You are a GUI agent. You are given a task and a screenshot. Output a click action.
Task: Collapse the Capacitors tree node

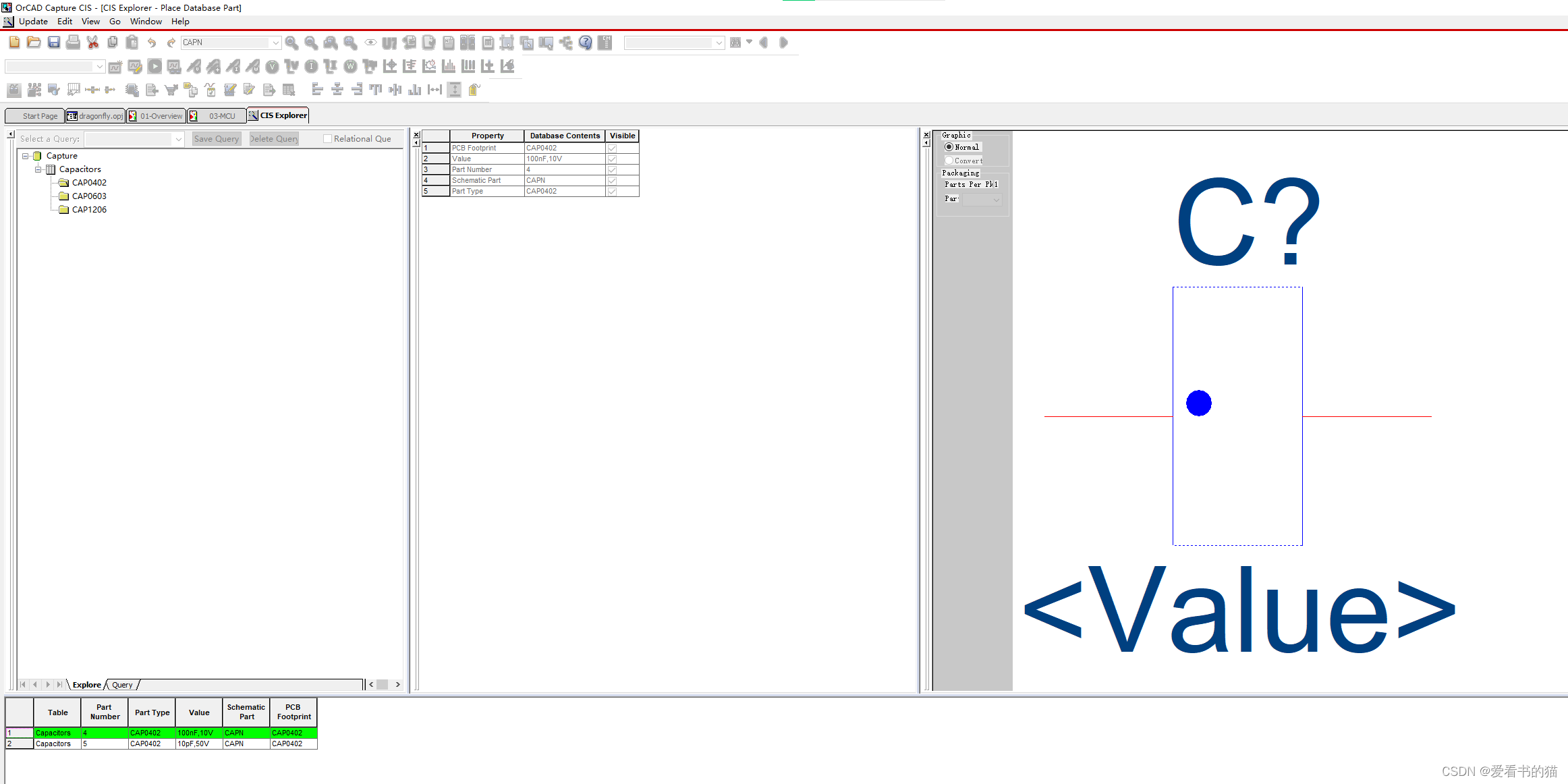pyautogui.click(x=38, y=169)
